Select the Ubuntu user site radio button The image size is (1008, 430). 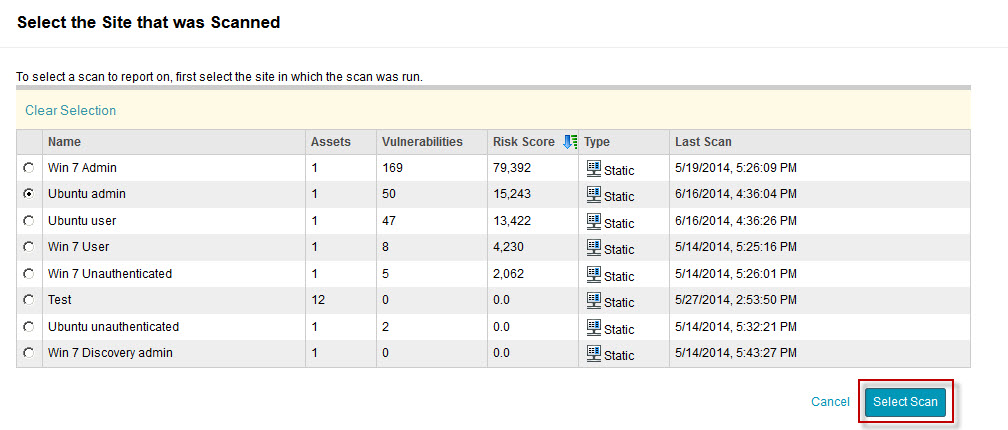coord(29,221)
